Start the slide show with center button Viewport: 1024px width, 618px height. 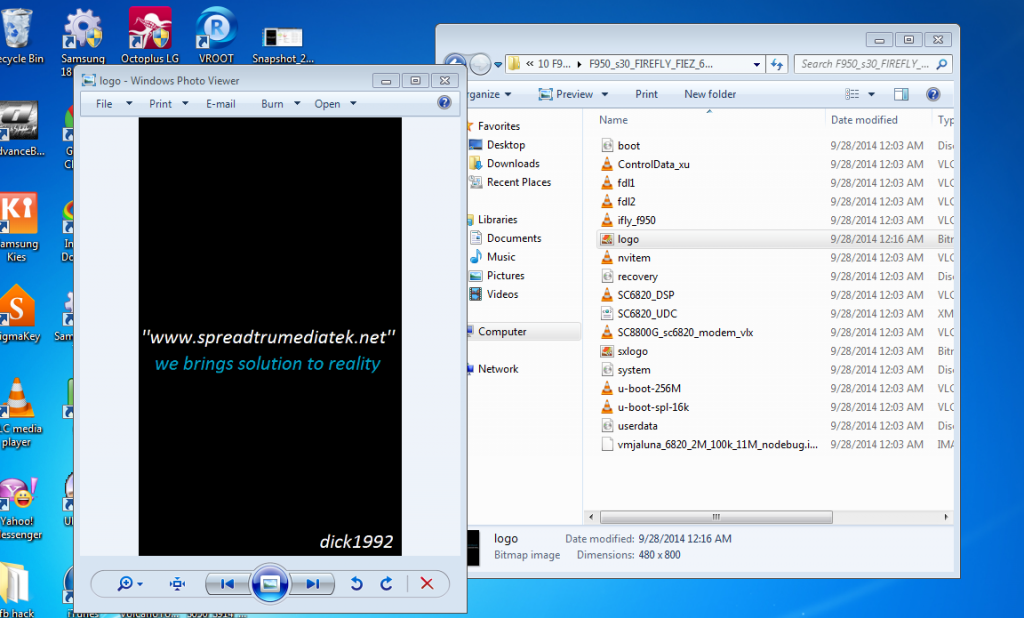[270, 584]
